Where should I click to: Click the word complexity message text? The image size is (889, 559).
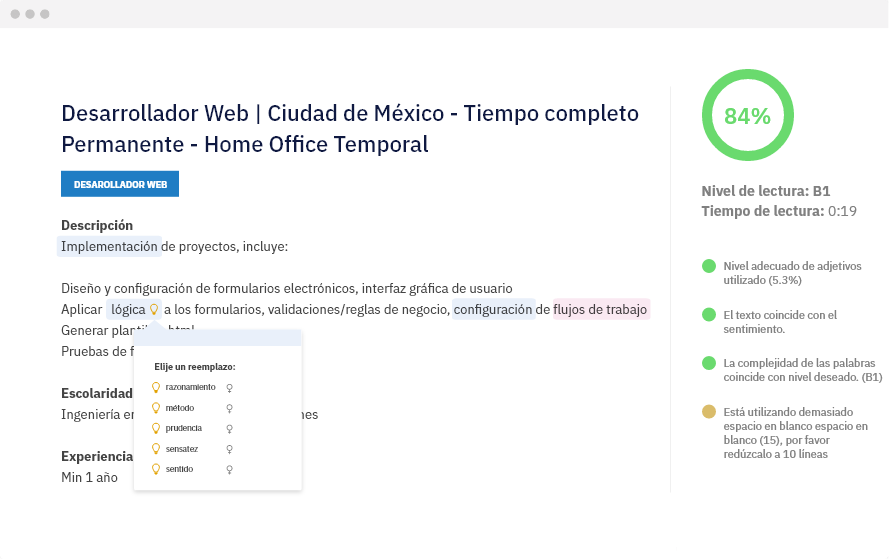pos(803,370)
